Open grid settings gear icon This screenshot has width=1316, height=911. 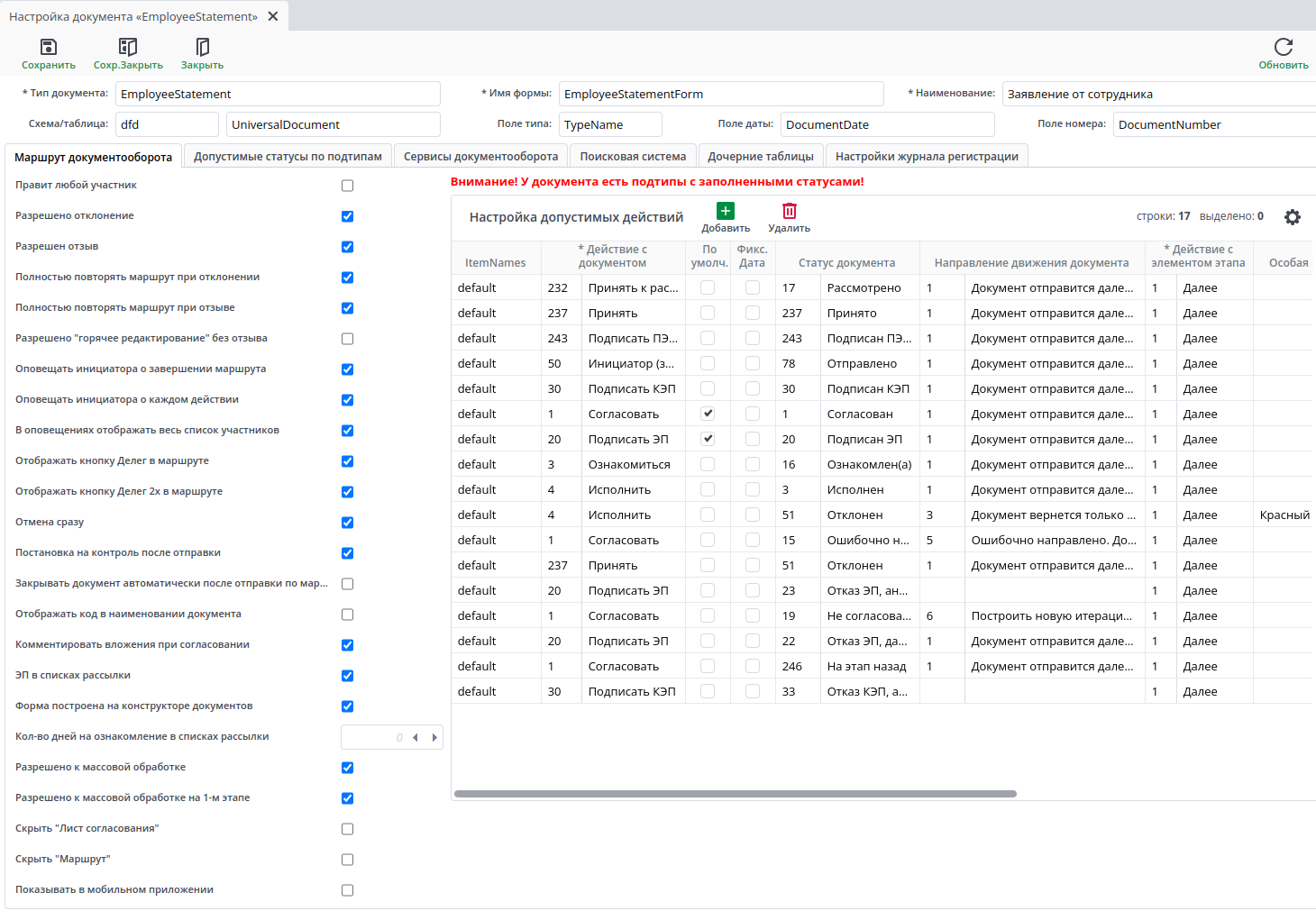point(1292,217)
